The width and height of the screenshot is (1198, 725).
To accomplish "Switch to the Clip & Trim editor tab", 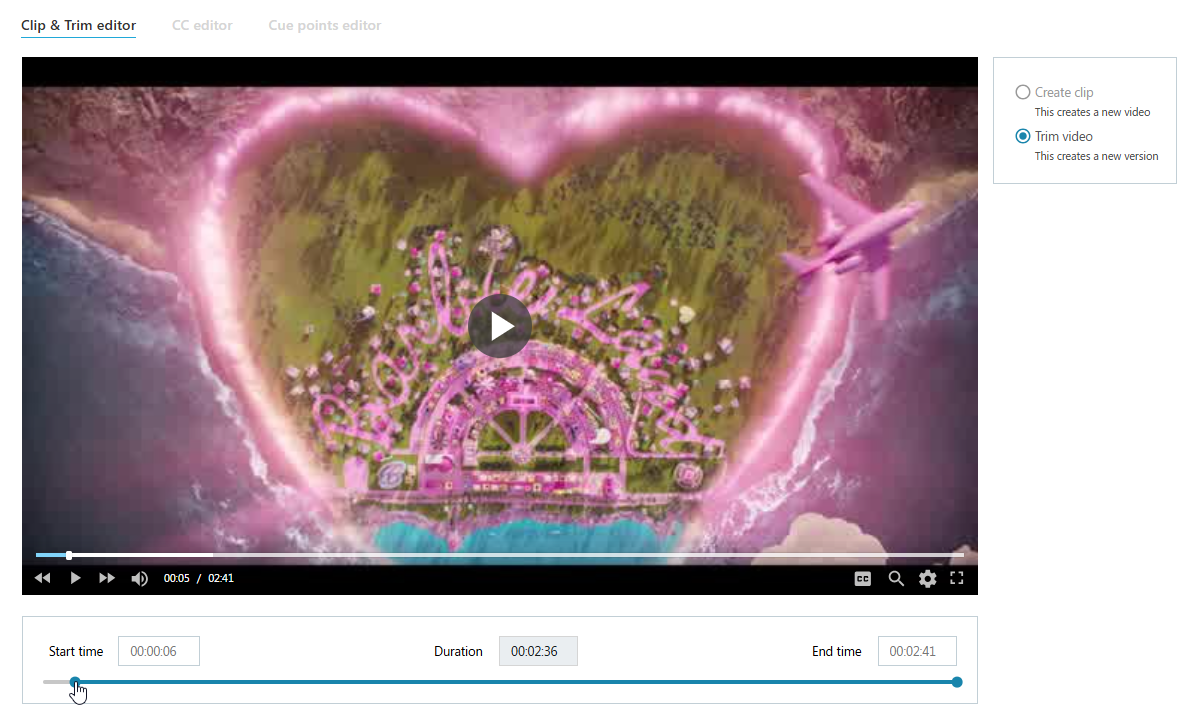I will click(79, 25).
